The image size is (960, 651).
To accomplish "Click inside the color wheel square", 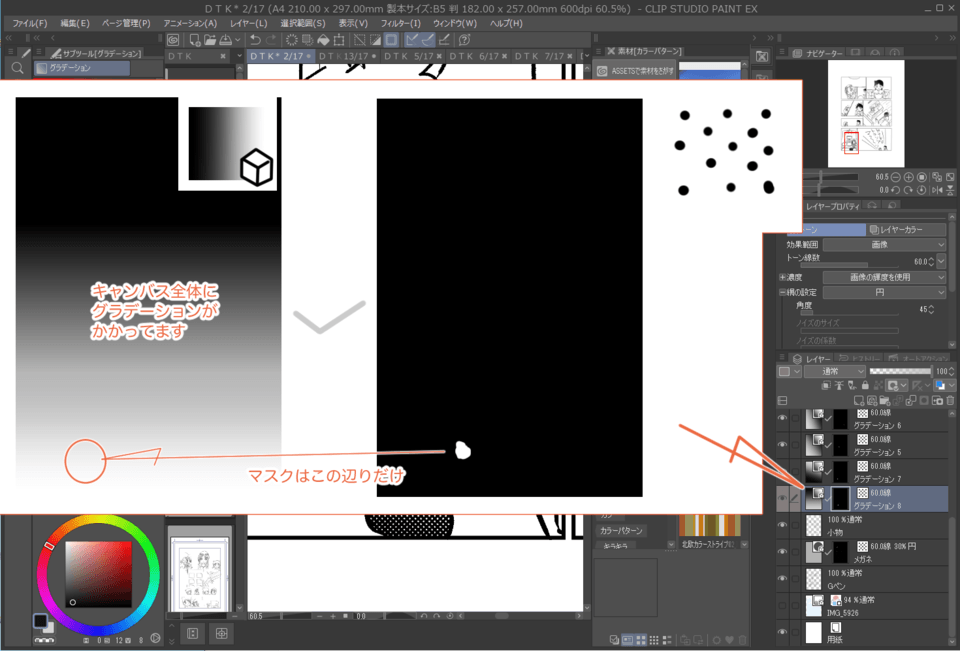I will tap(98, 574).
